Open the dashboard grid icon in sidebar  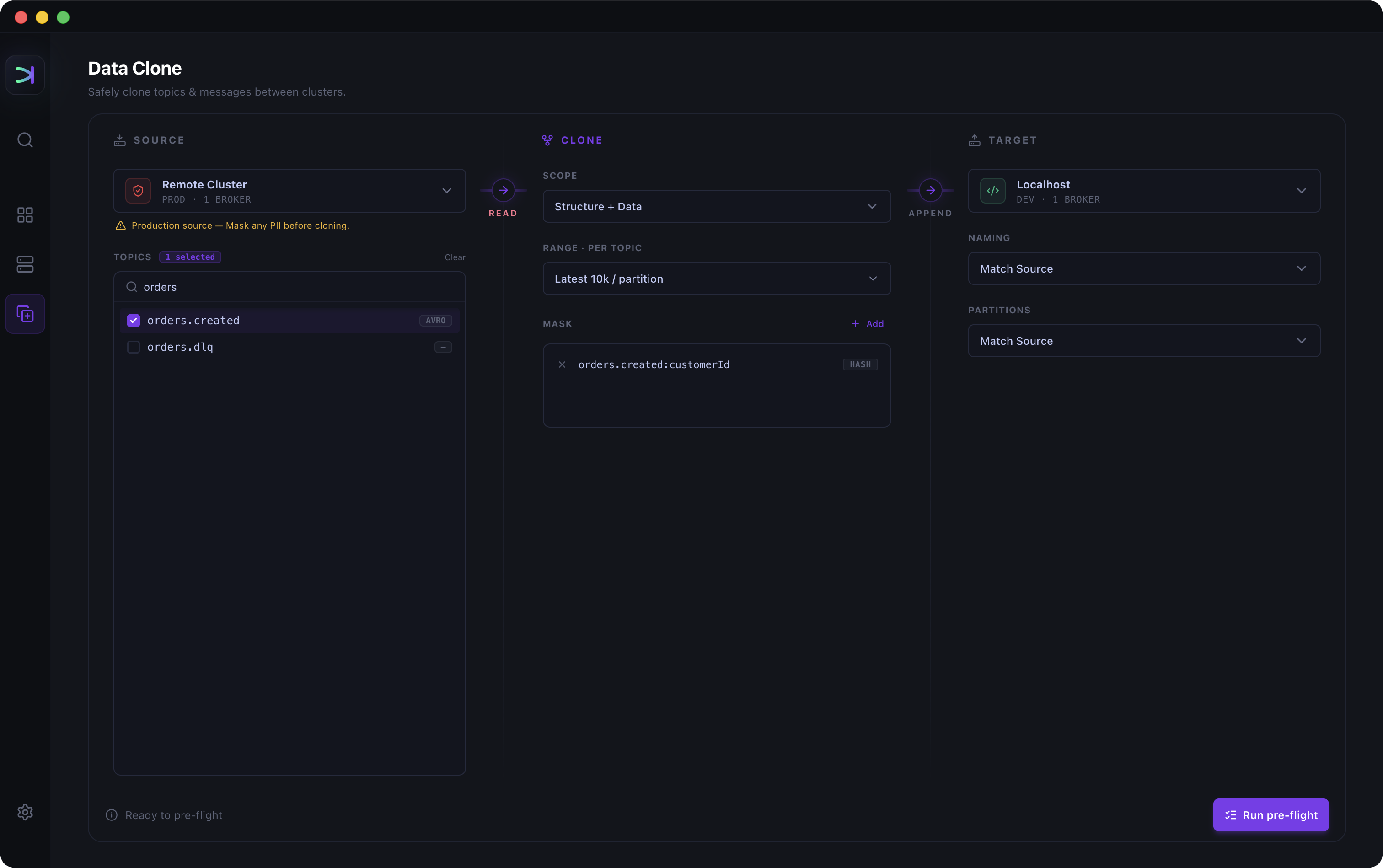[25, 215]
